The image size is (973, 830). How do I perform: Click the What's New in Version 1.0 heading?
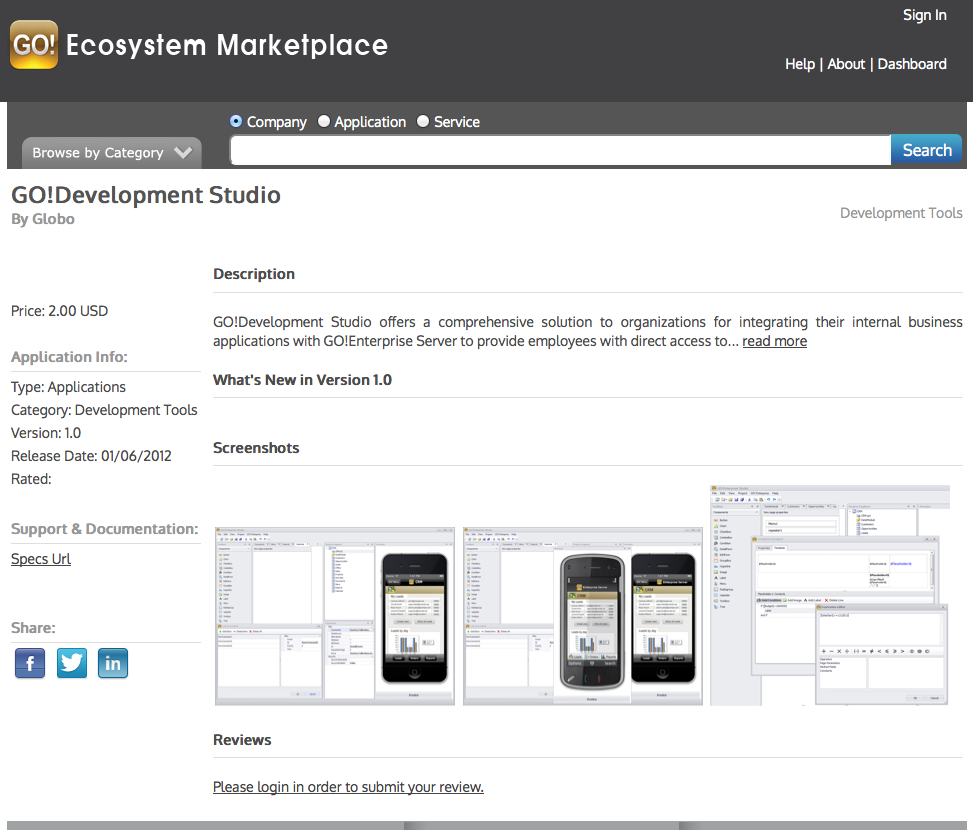pyautogui.click(x=302, y=380)
